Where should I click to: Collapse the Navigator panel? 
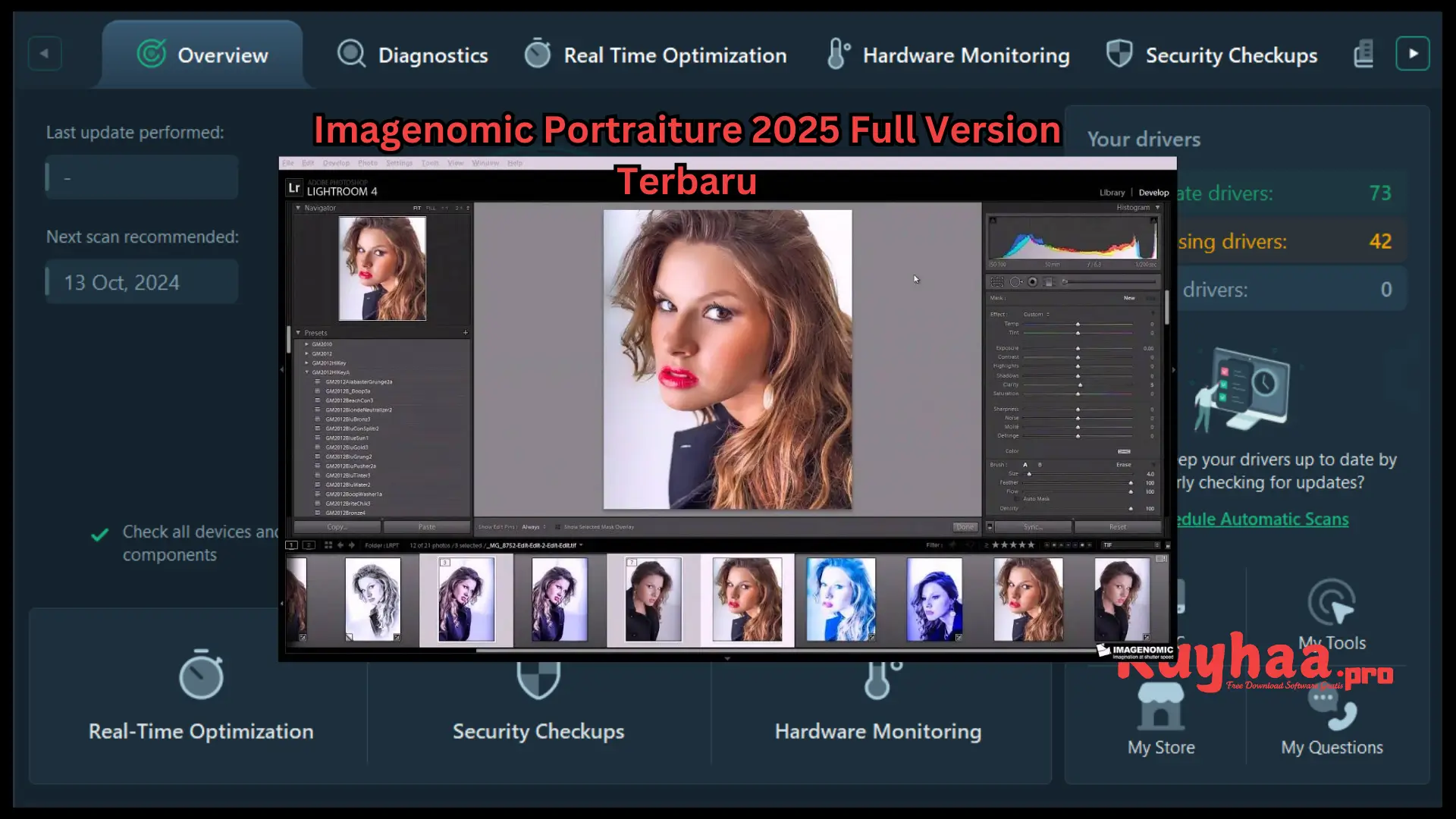click(297, 207)
